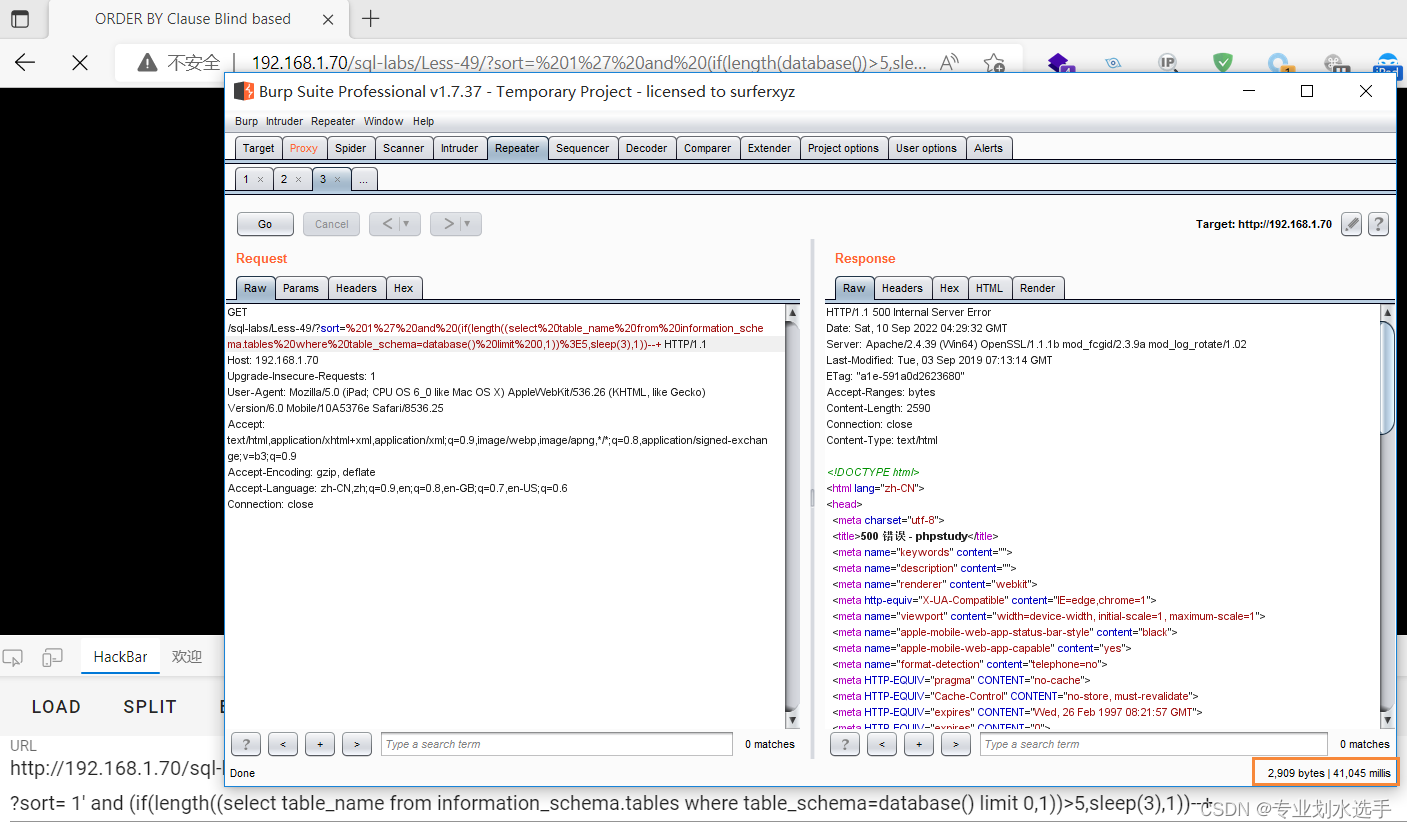Click the Response pane vertical scrollbar
Image resolution: width=1407 pixels, height=829 pixels.
click(1388, 515)
